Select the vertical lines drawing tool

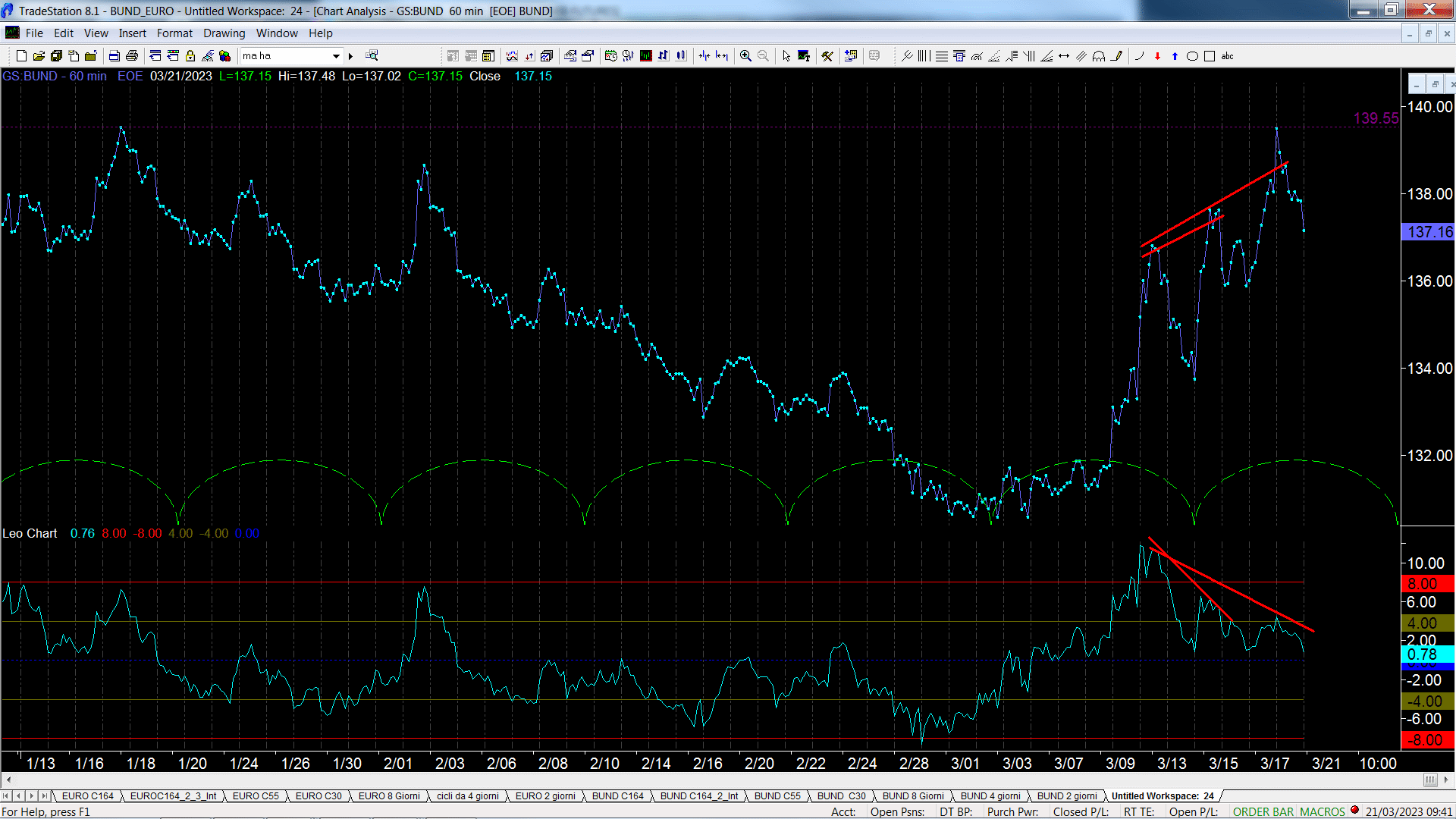click(x=924, y=56)
